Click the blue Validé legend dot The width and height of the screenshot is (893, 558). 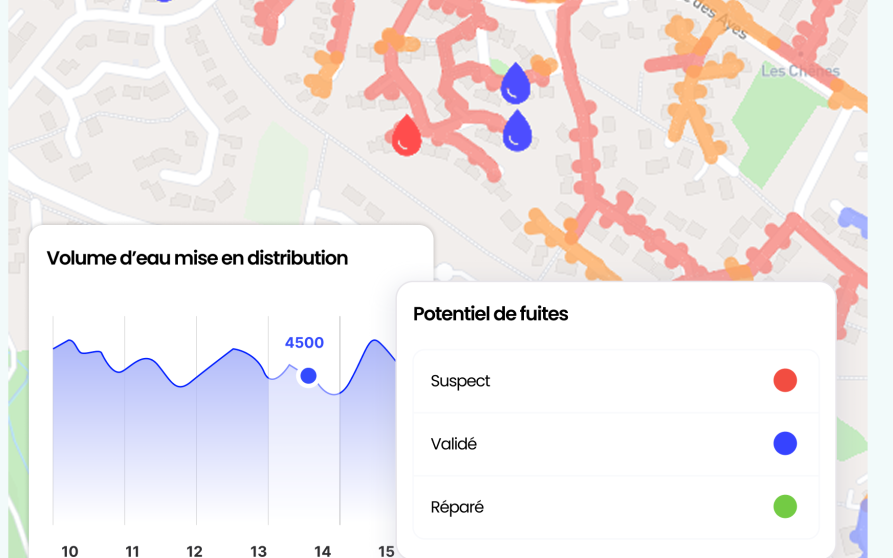(x=785, y=443)
